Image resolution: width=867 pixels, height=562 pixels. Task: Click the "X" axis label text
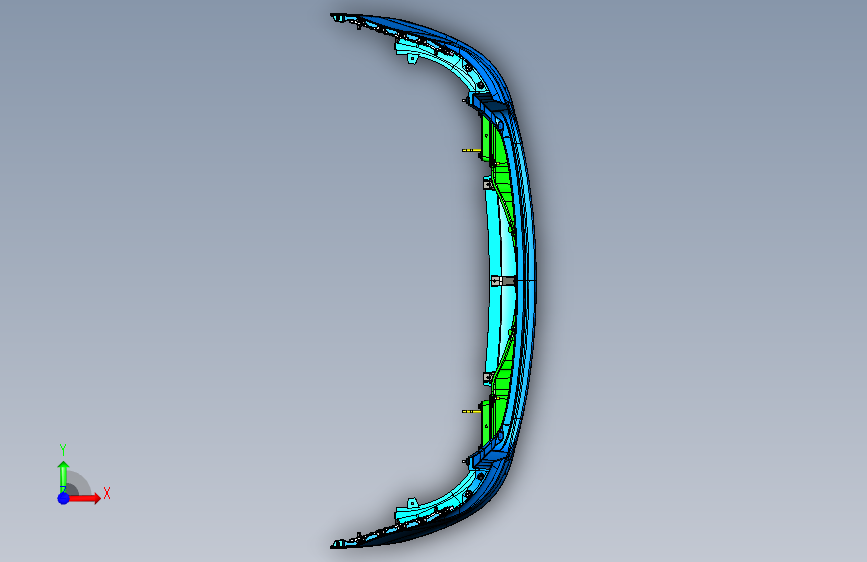point(107,493)
